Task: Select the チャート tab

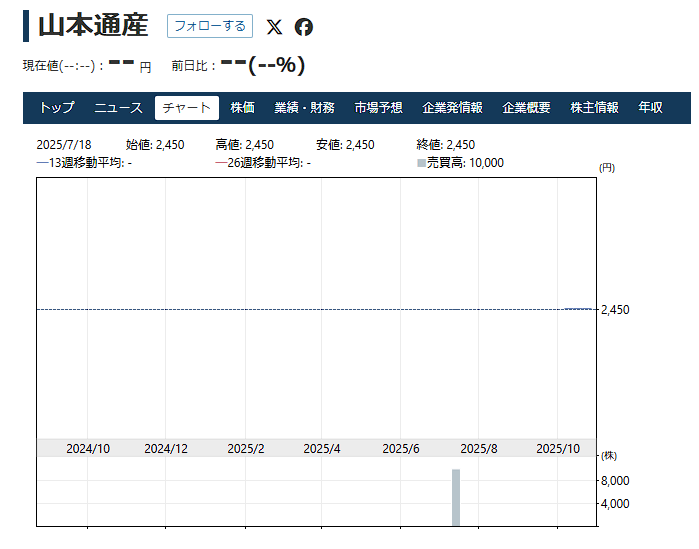Action: (x=187, y=107)
